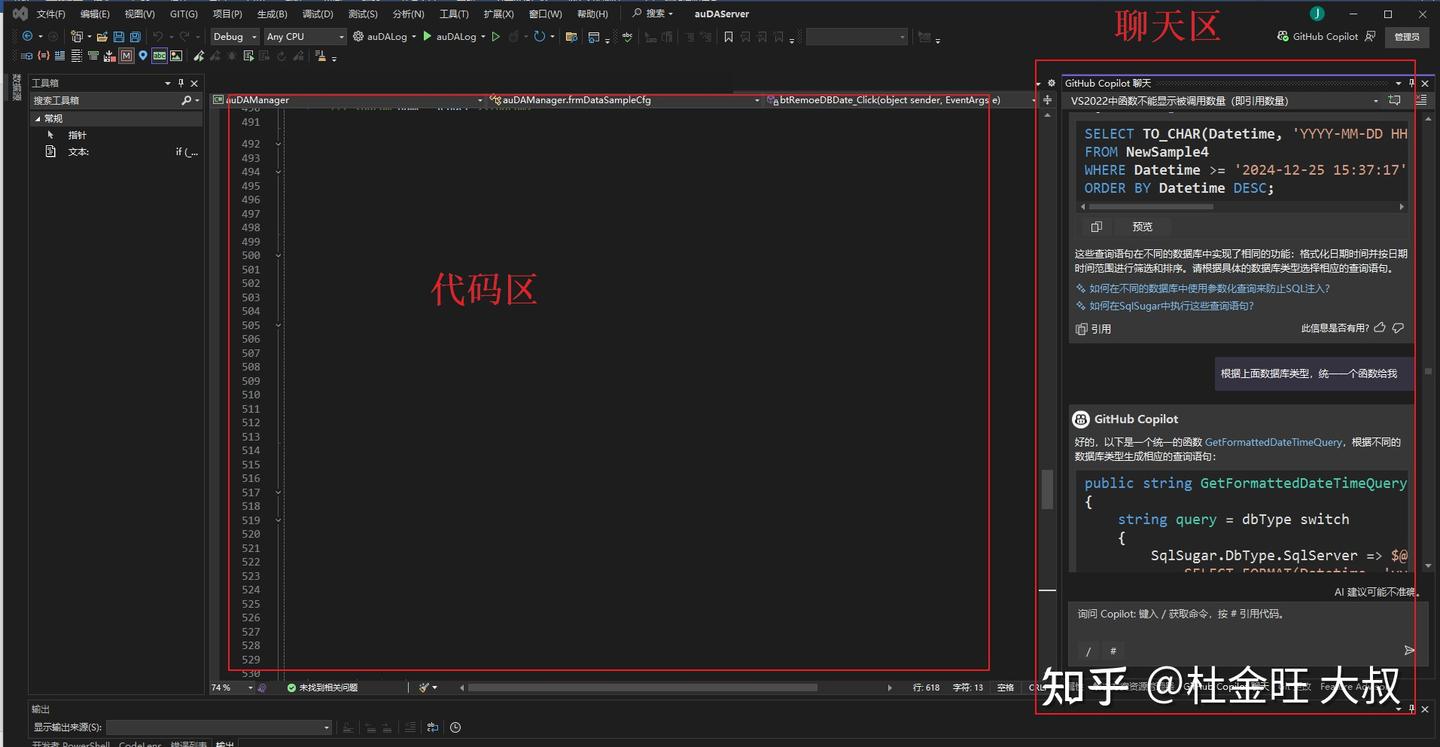Click the 预览 button under SQL code
The image size is (1440, 747).
click(x=1142, y=227)
